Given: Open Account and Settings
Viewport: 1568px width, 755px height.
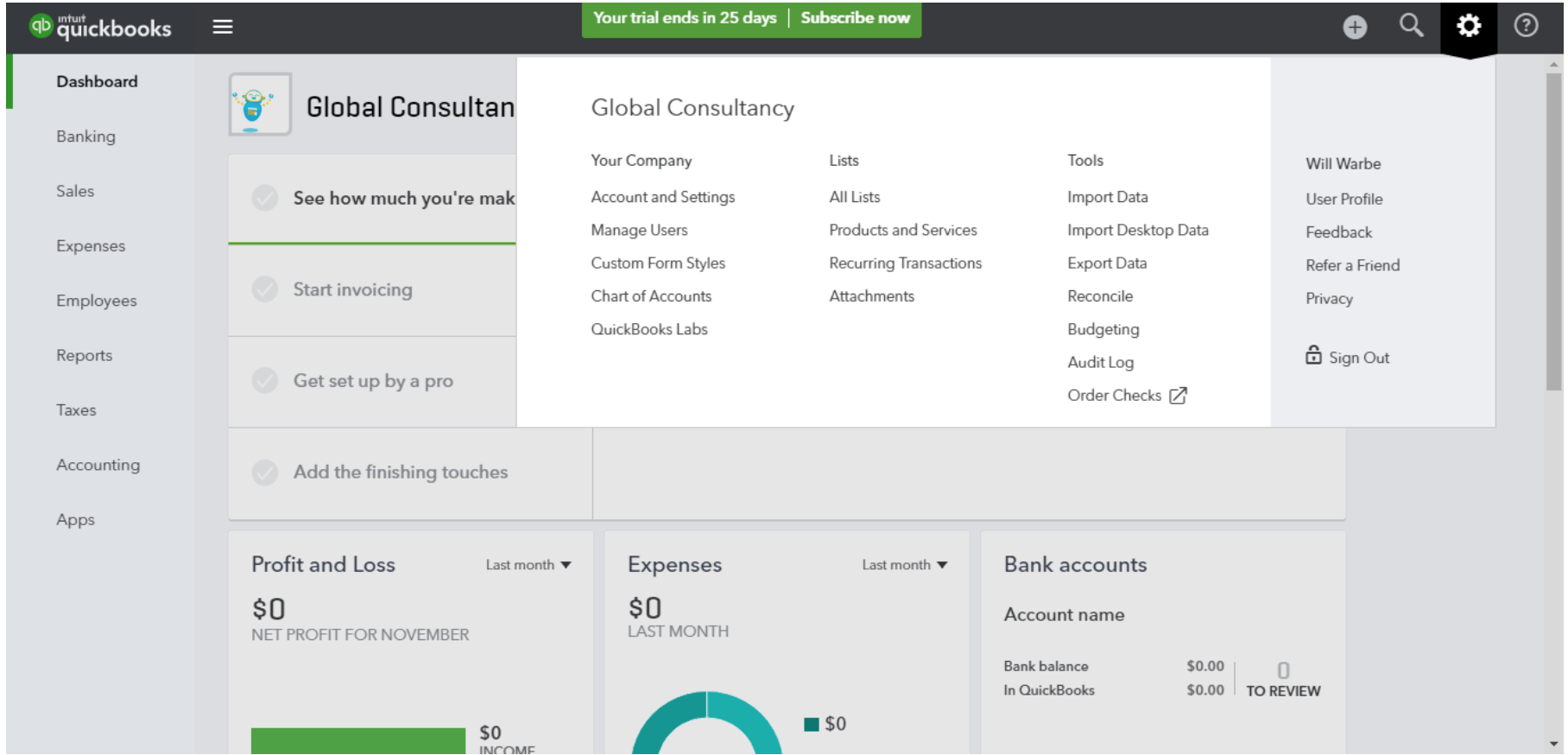Looking at the screenshot, I should tap(663, 197).
